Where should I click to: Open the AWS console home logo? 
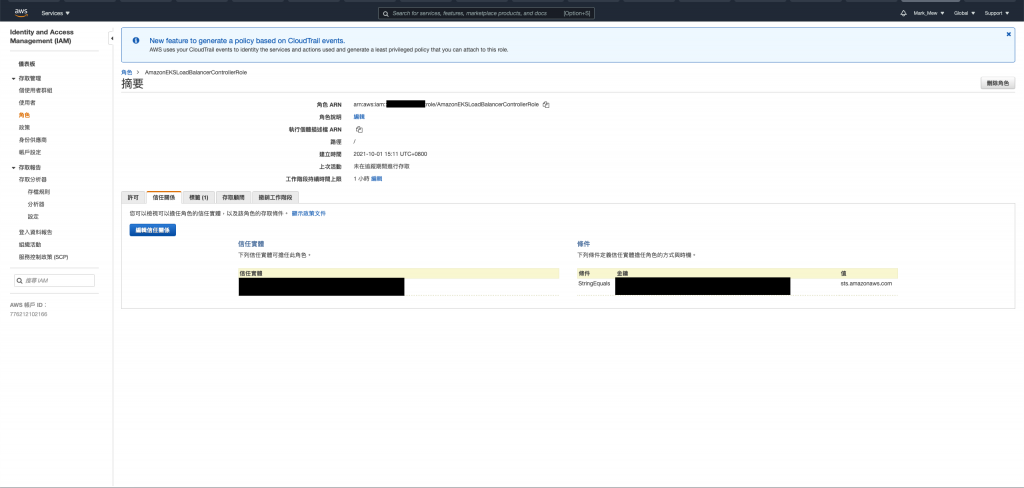(x=21, y=12)
